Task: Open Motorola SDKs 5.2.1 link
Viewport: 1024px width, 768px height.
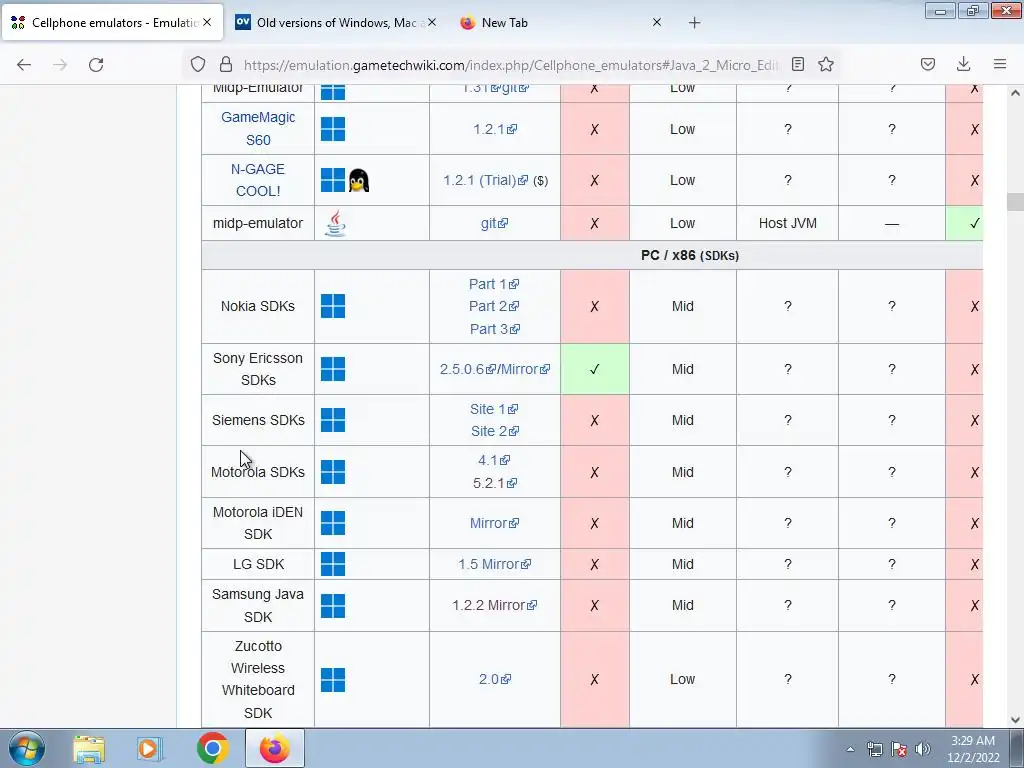Action: (494, 483)
